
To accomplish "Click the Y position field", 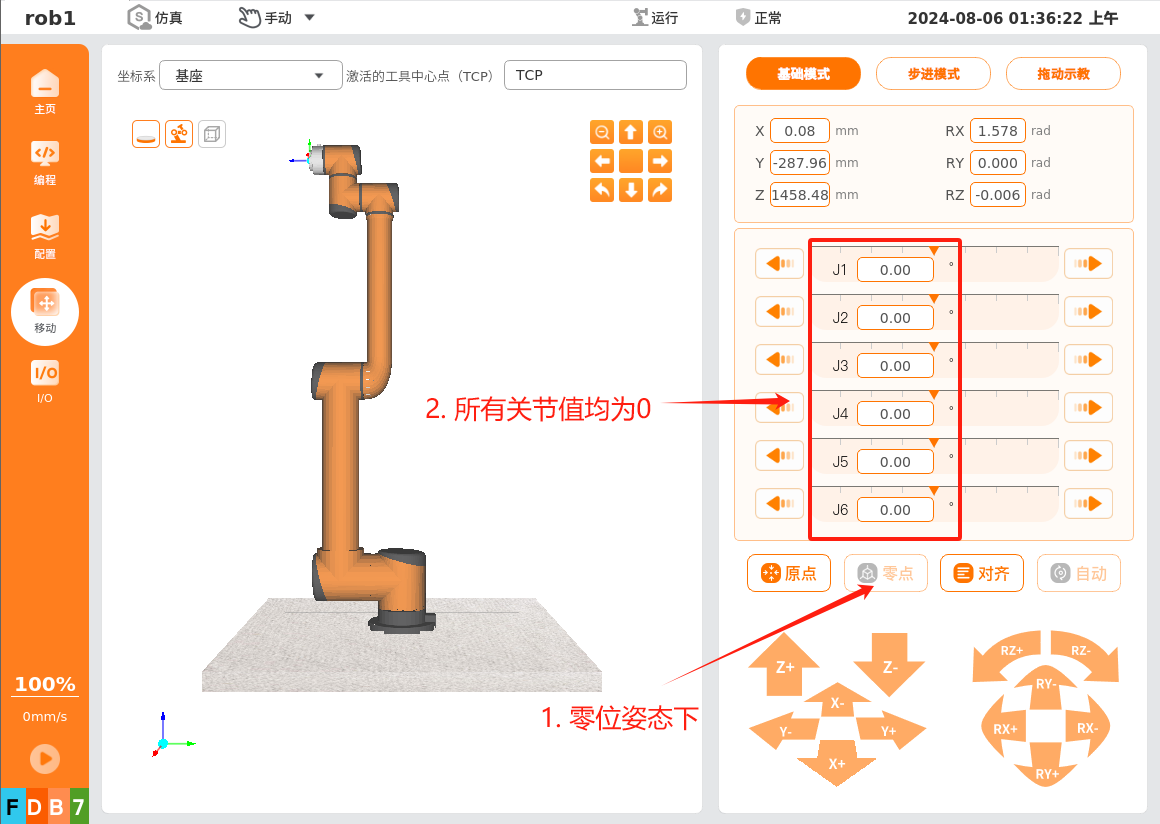I will point(800,163).
